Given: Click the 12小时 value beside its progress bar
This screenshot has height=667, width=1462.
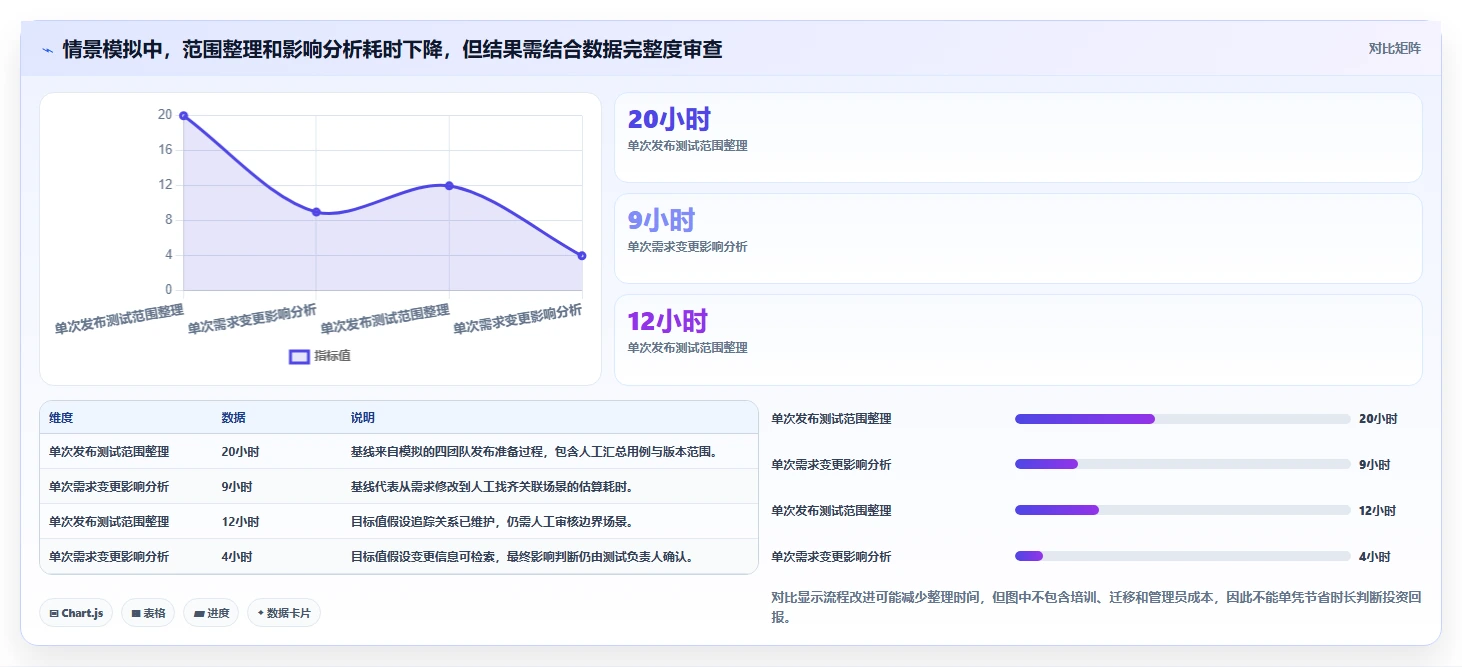Looking at the screenshot, I should [1378, 511].
